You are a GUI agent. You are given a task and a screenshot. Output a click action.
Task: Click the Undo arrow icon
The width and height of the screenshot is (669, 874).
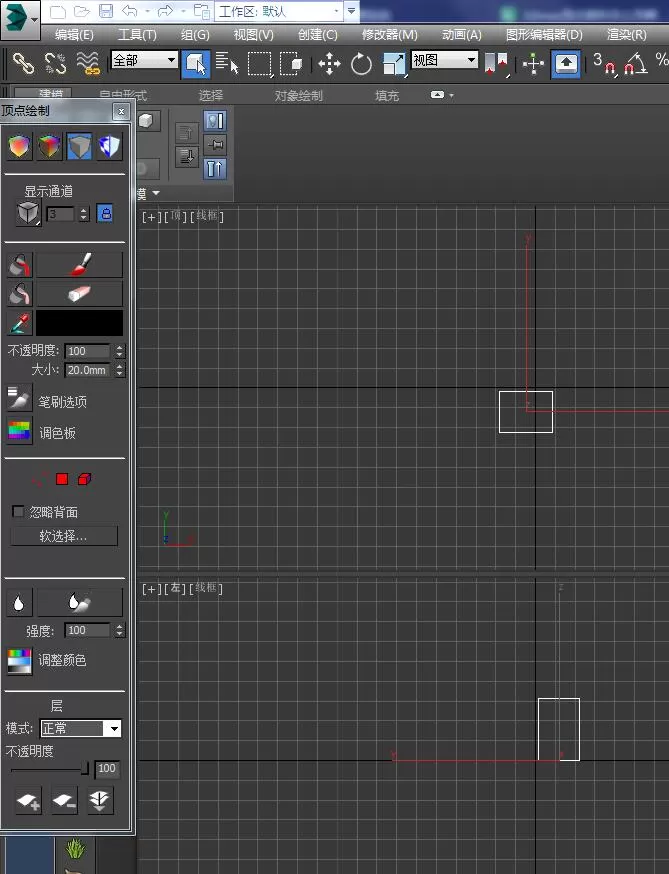(129, 11)
